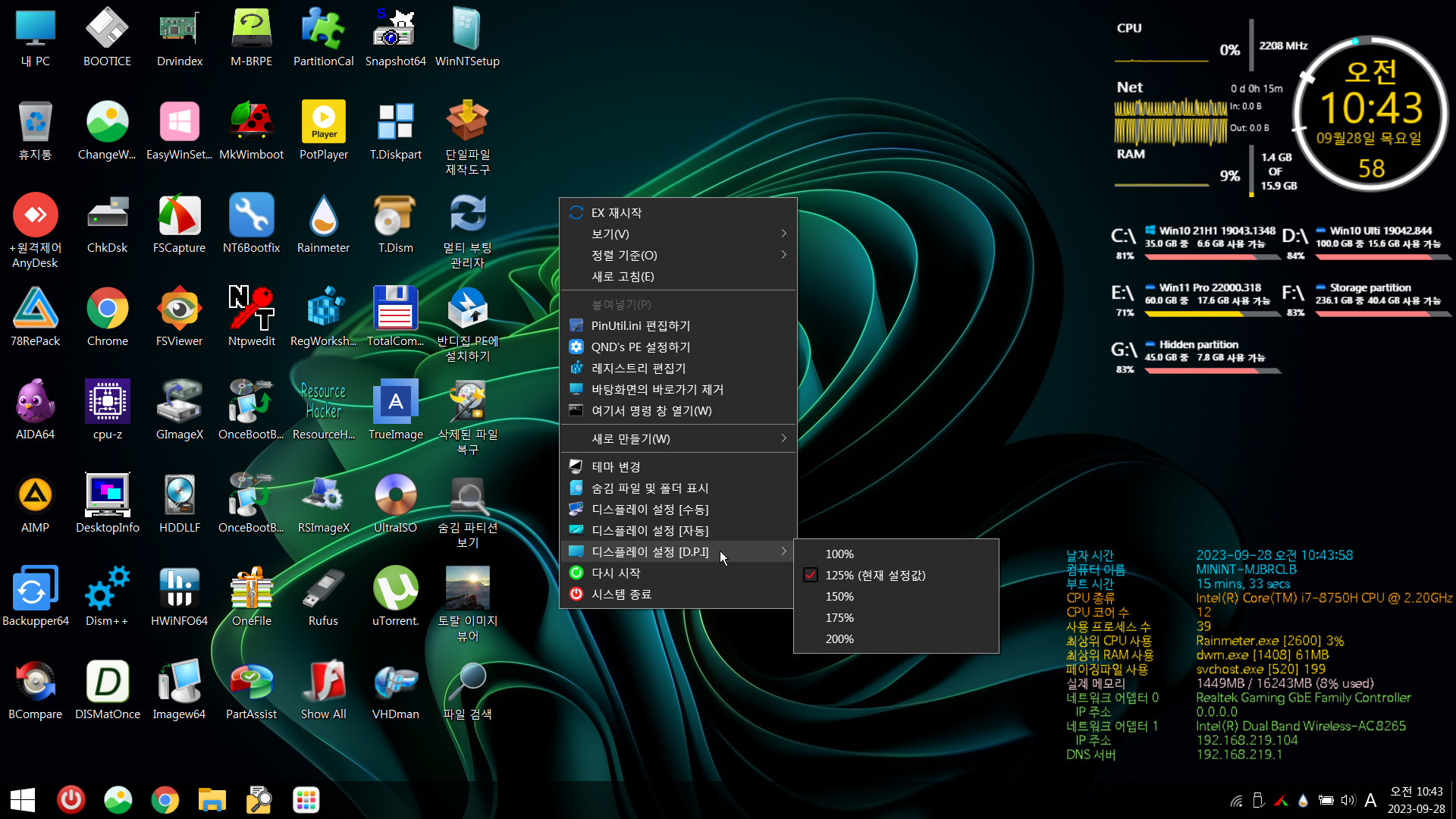Toggle 숨김 파일 및 폴더 표시
Screen dimensions: 1456x819
678,488
